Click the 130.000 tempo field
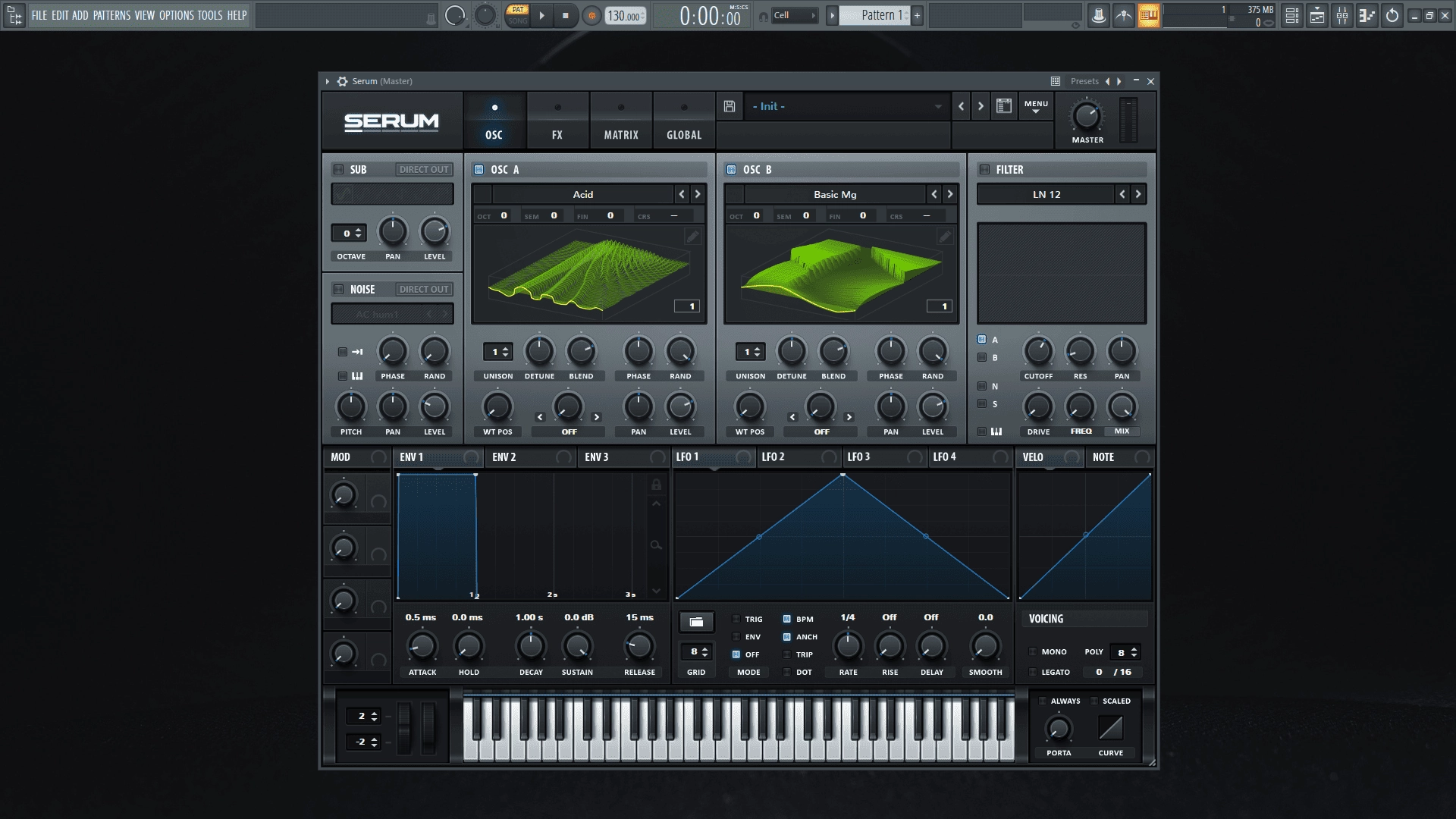Image resolution: width=1456 pixels, height=819 pixels. point(625,15)
